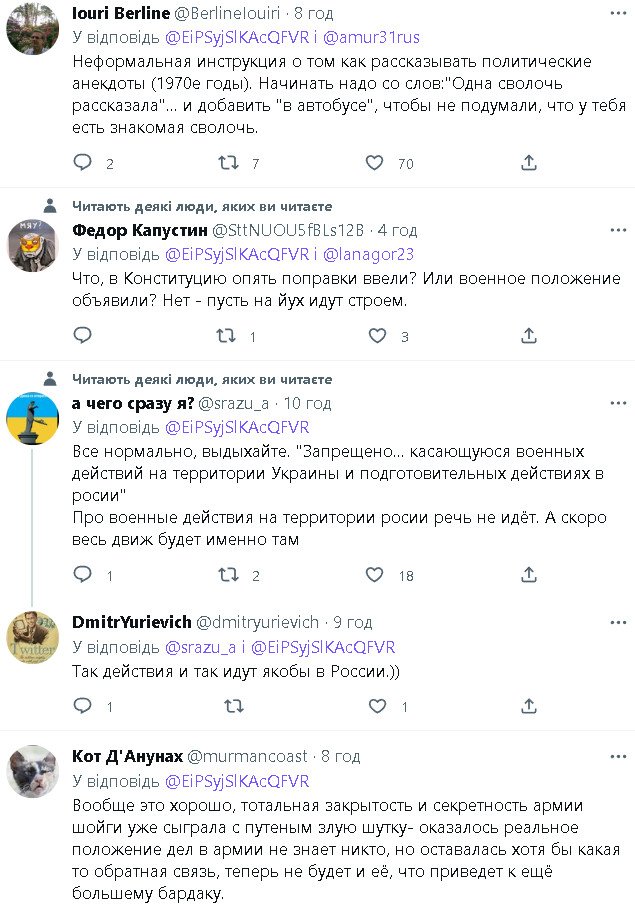
Task: Share DmitrYurievich's reply
Action: click(527, 706)
